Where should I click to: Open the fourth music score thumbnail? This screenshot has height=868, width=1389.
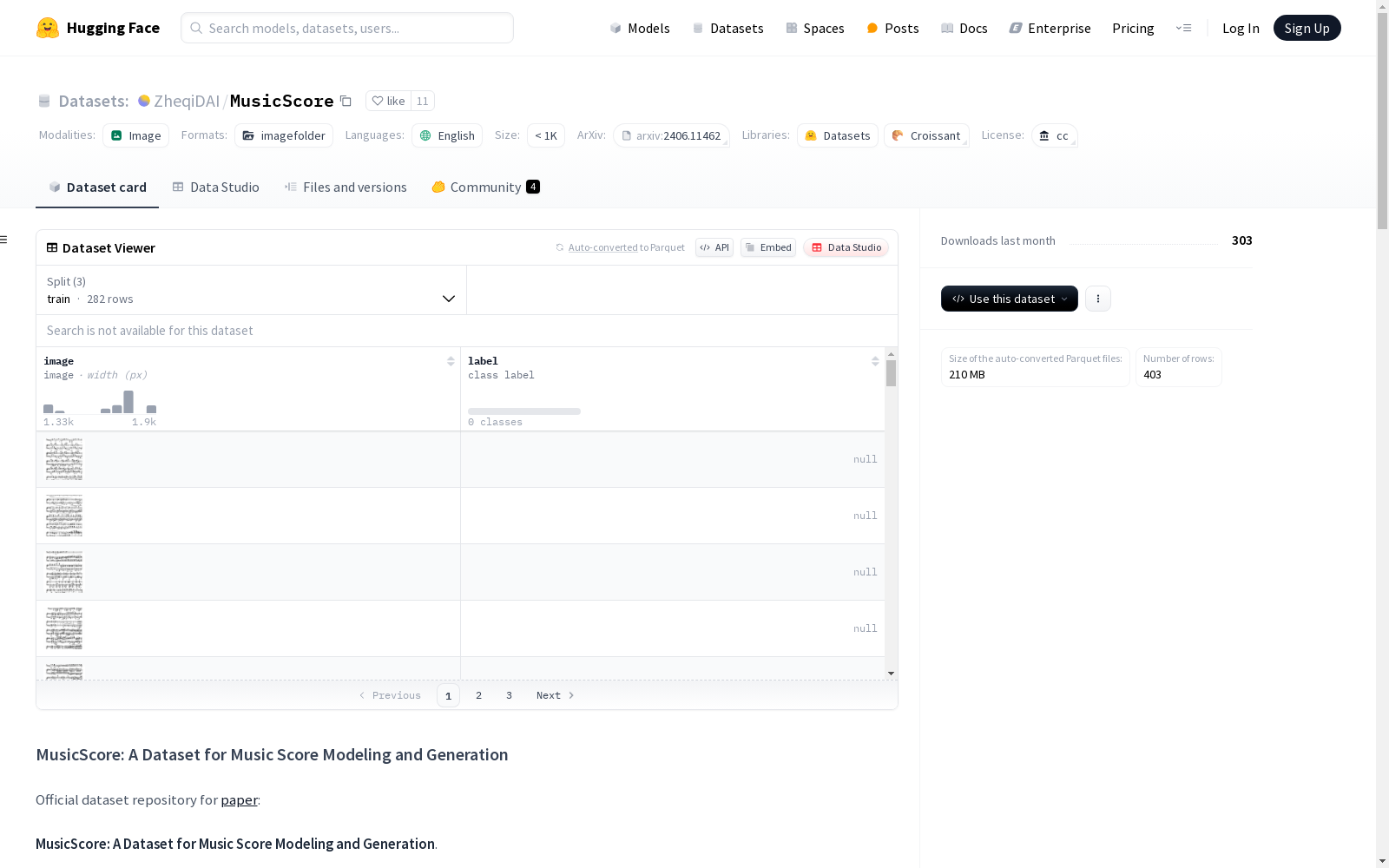point(64,628)
